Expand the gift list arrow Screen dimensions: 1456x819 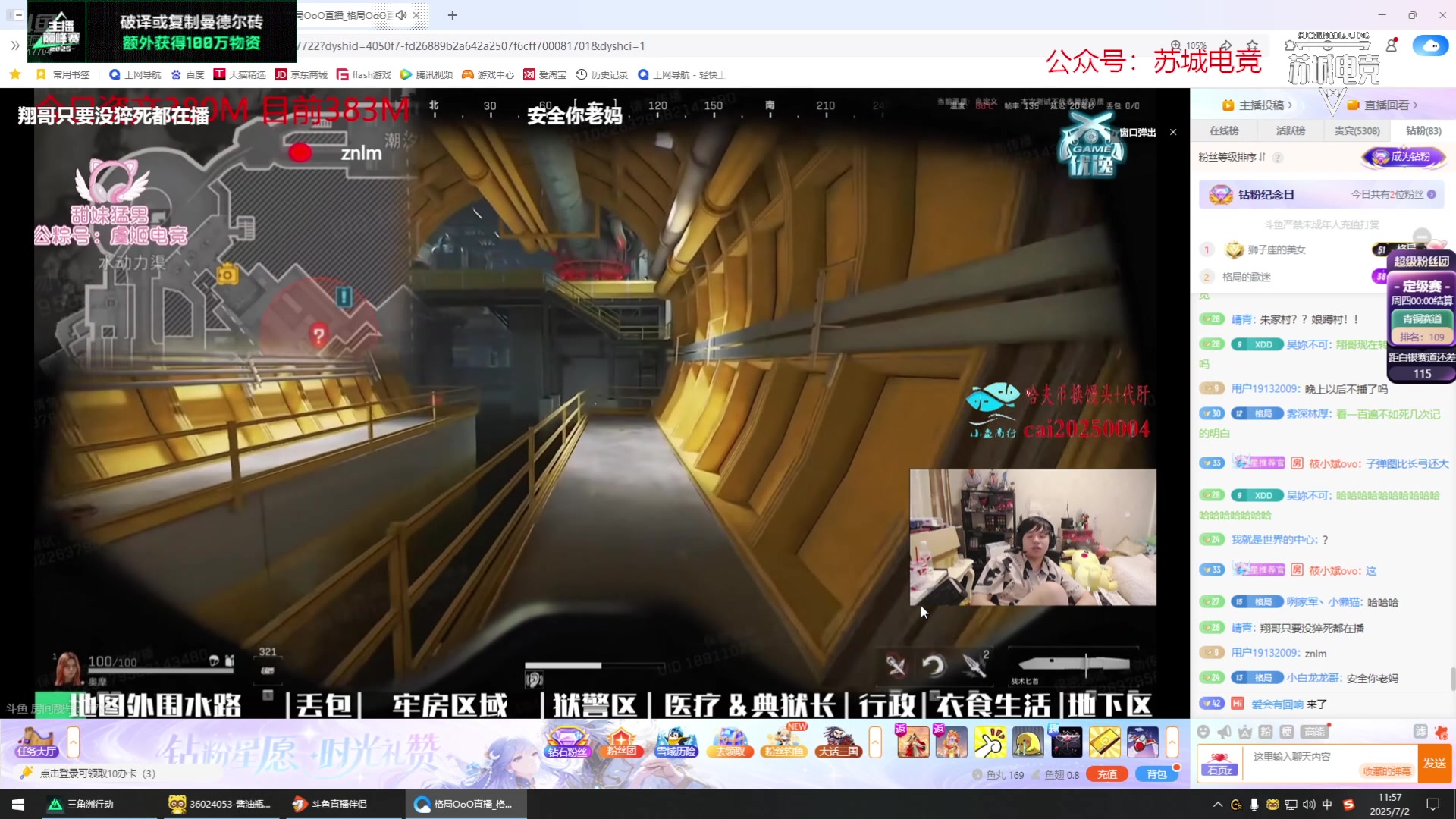[1172, 742]
